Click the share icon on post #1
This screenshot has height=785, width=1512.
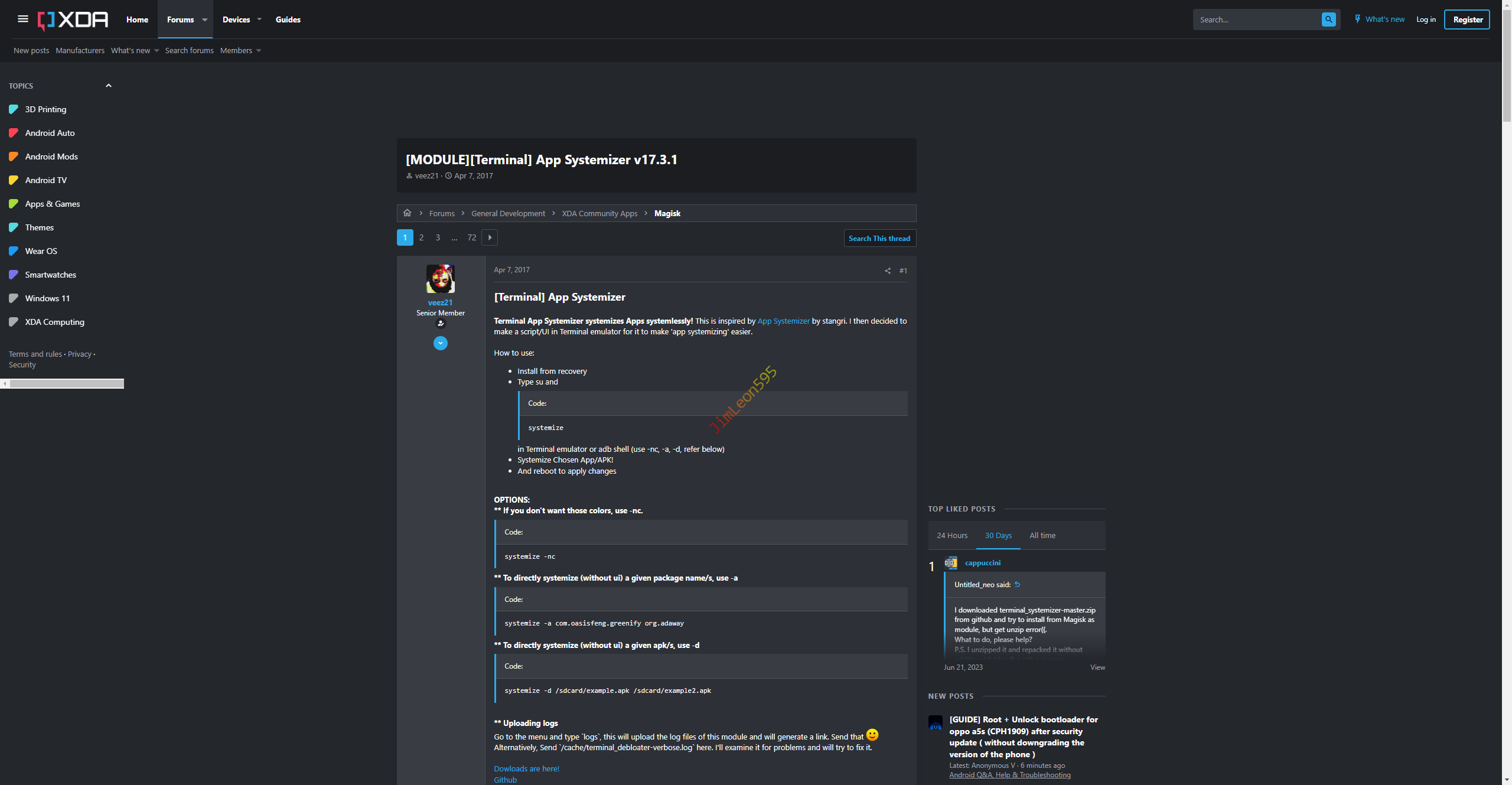(x=887, y=271)
